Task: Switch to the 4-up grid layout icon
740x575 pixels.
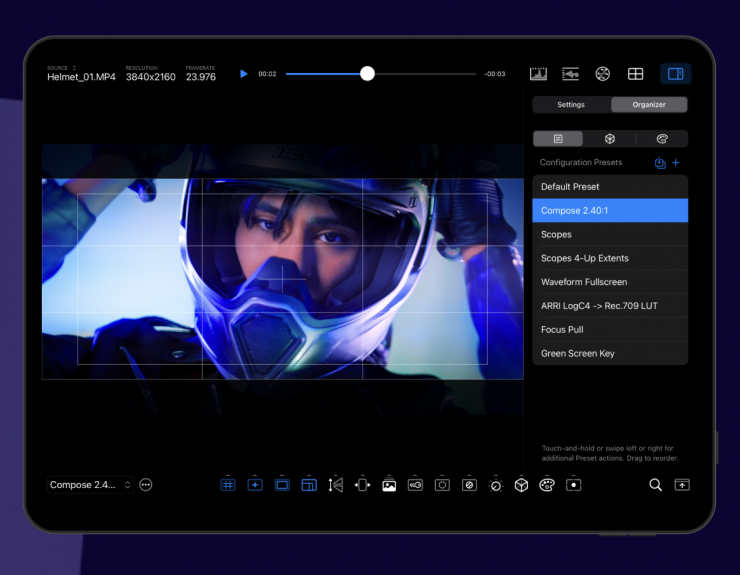Action: [x=635, y=74]
